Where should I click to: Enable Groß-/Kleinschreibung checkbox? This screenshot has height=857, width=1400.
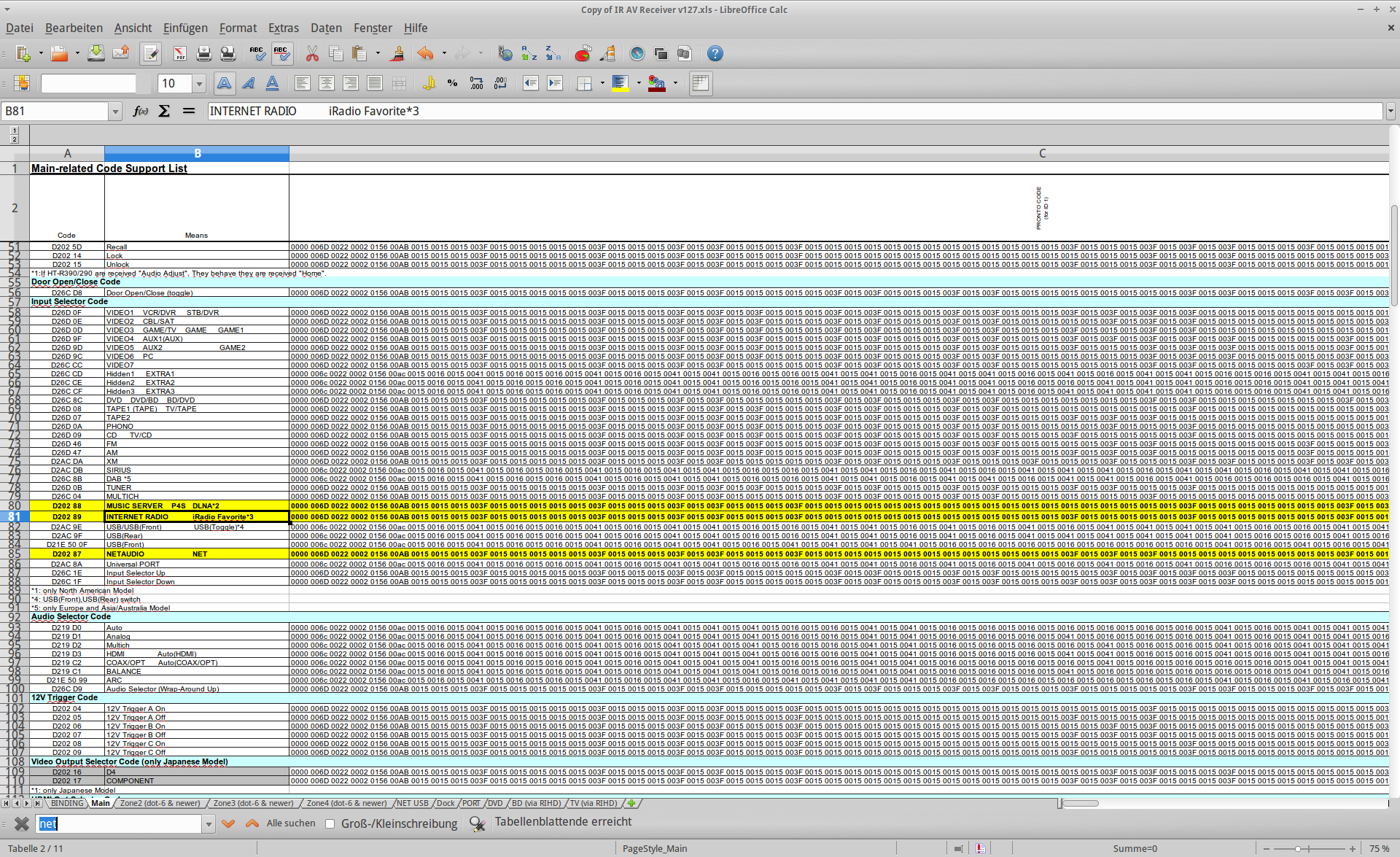click(330, 823)
